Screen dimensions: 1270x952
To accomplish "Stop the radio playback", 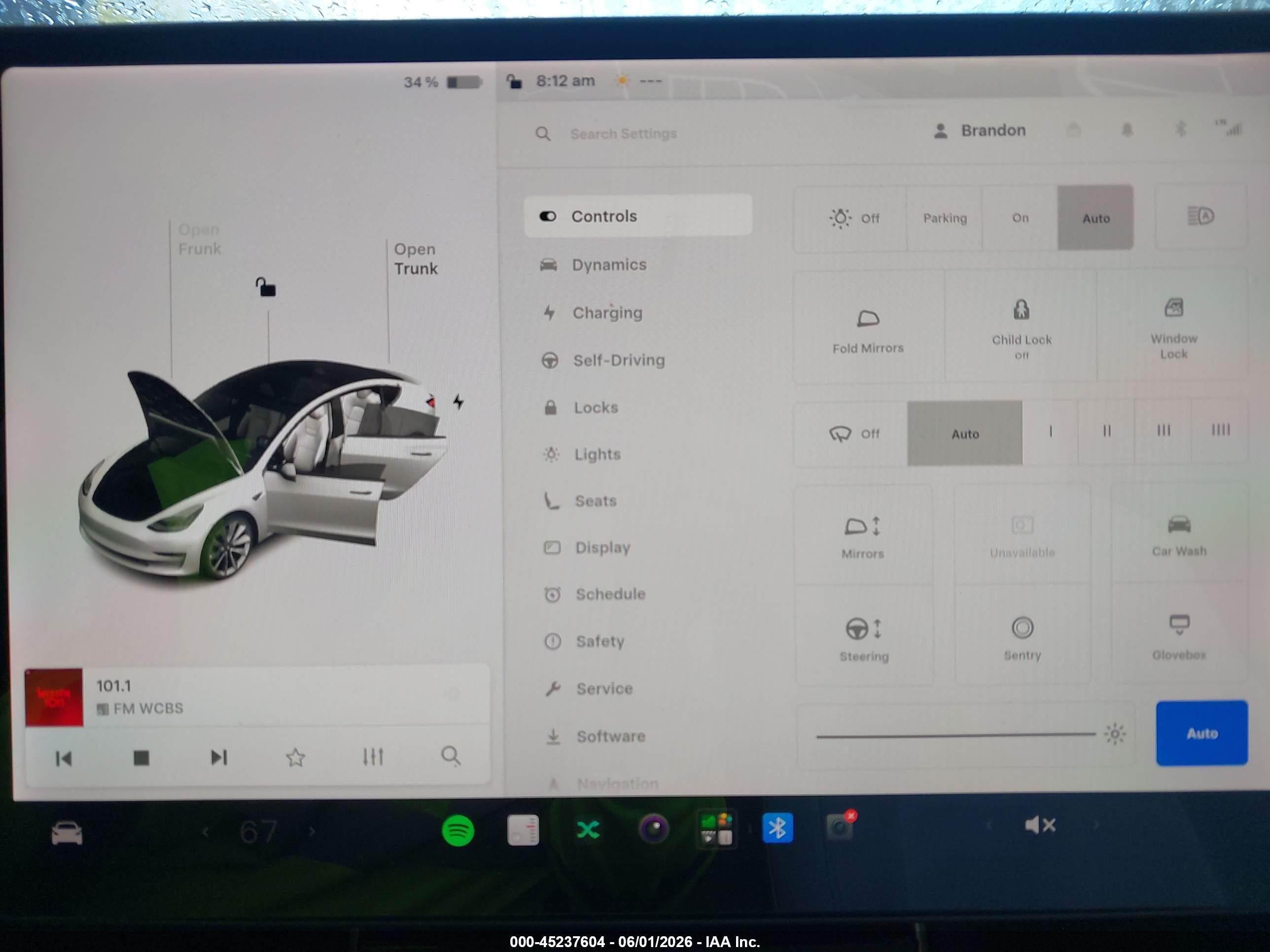I will click(x=141, y=758).
